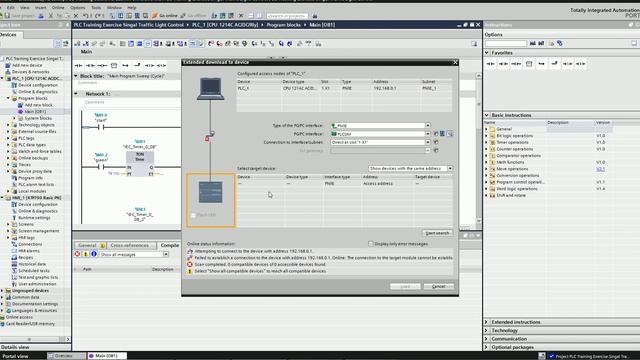The image size is (640, 360).
Task: Click the Redo arrow in main toolbar
Action: tap(98, 16)
